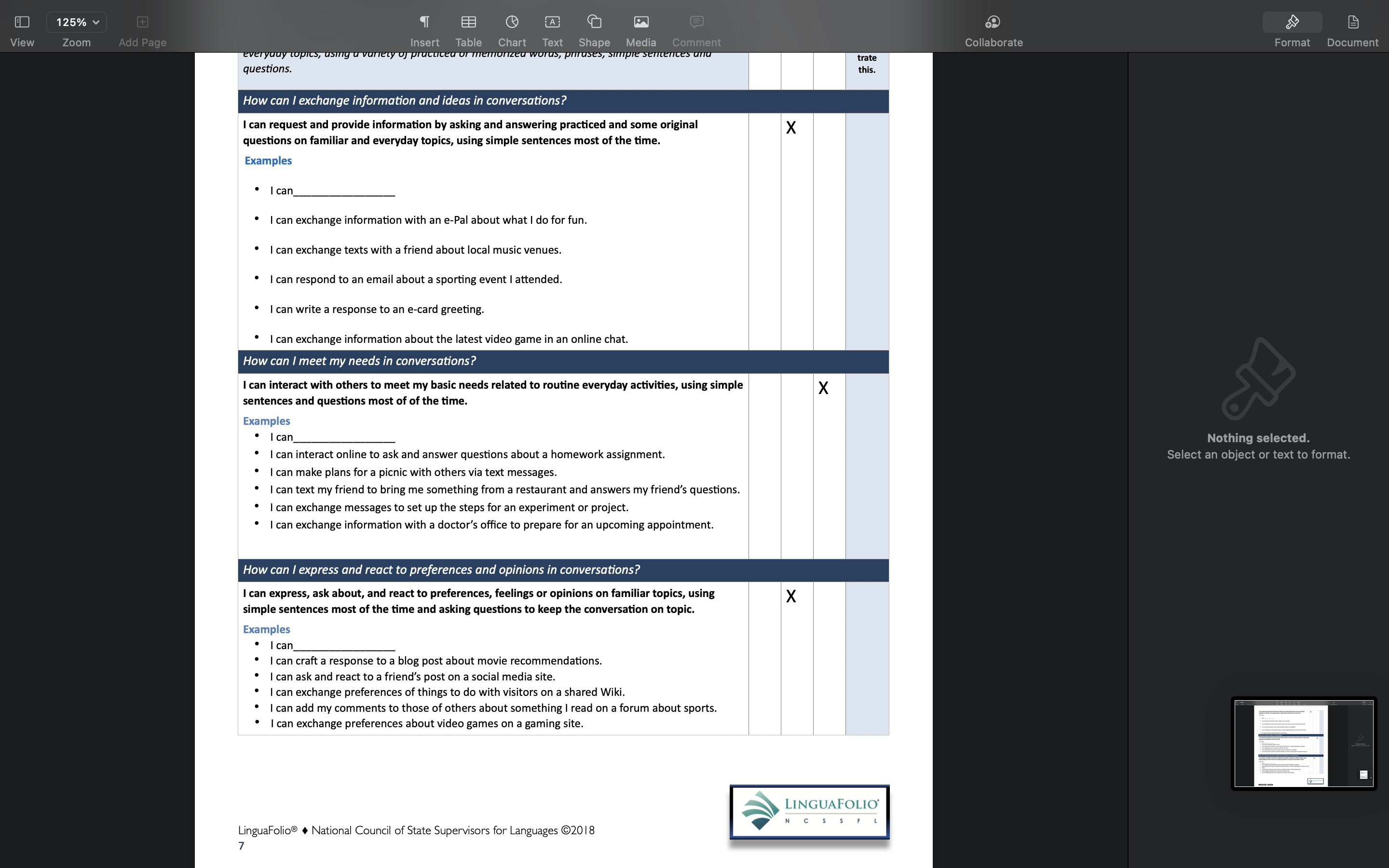Click the bold 'I can request and provide information' statement

coord(470,133)
